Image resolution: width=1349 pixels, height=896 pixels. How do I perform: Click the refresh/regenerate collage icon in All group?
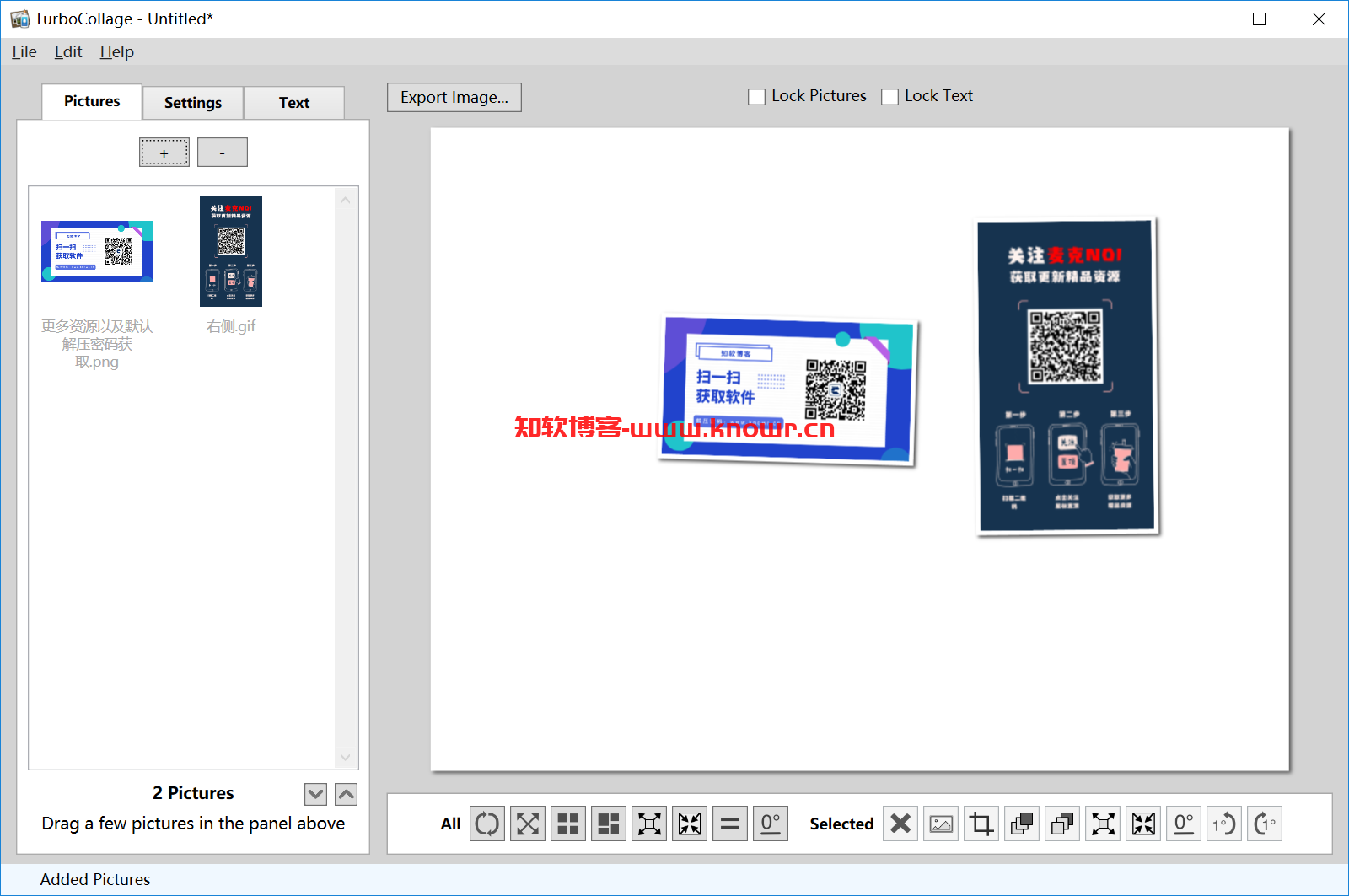[x=487, y=824]
